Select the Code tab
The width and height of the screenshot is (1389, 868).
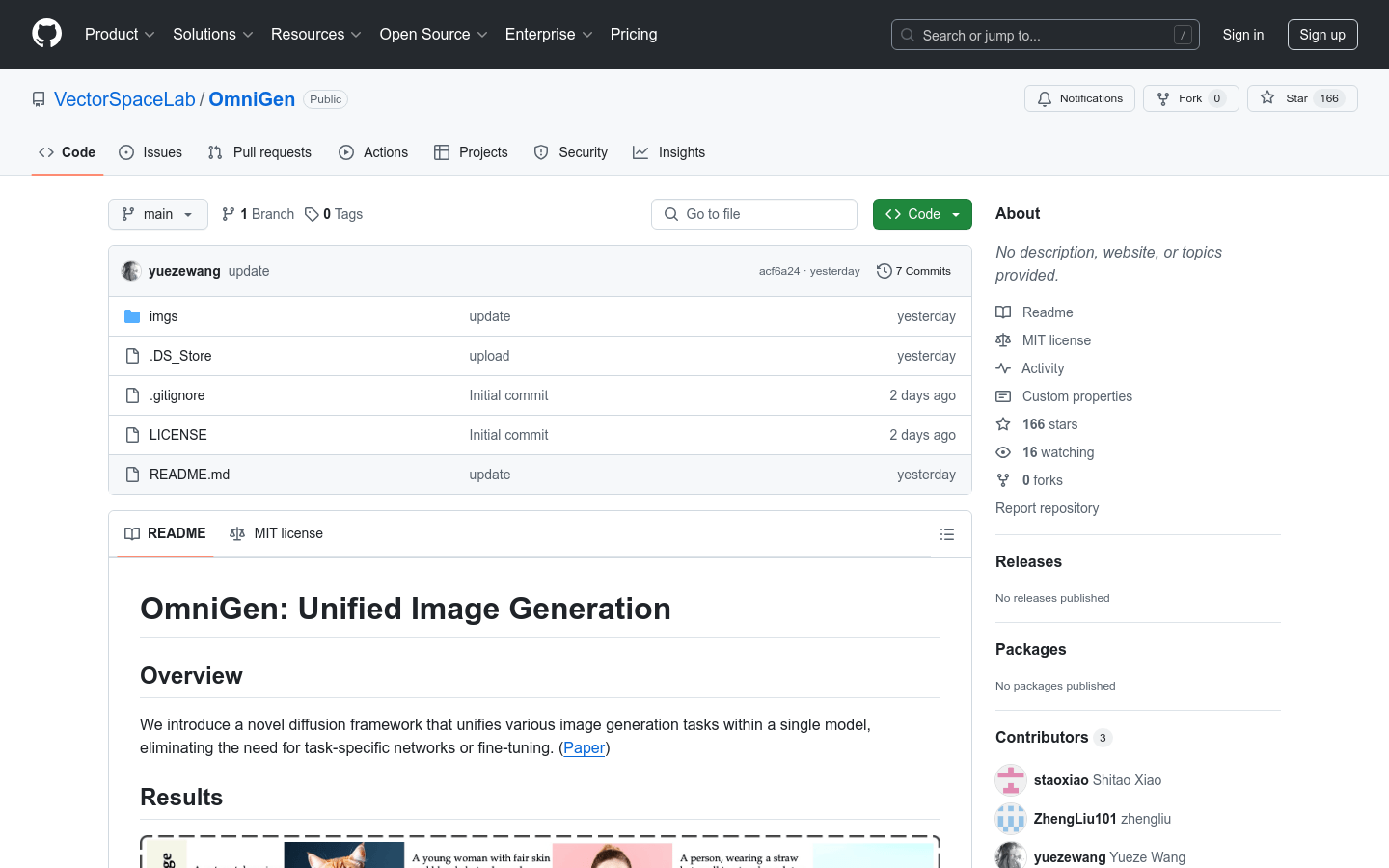(x=68, y=152)
